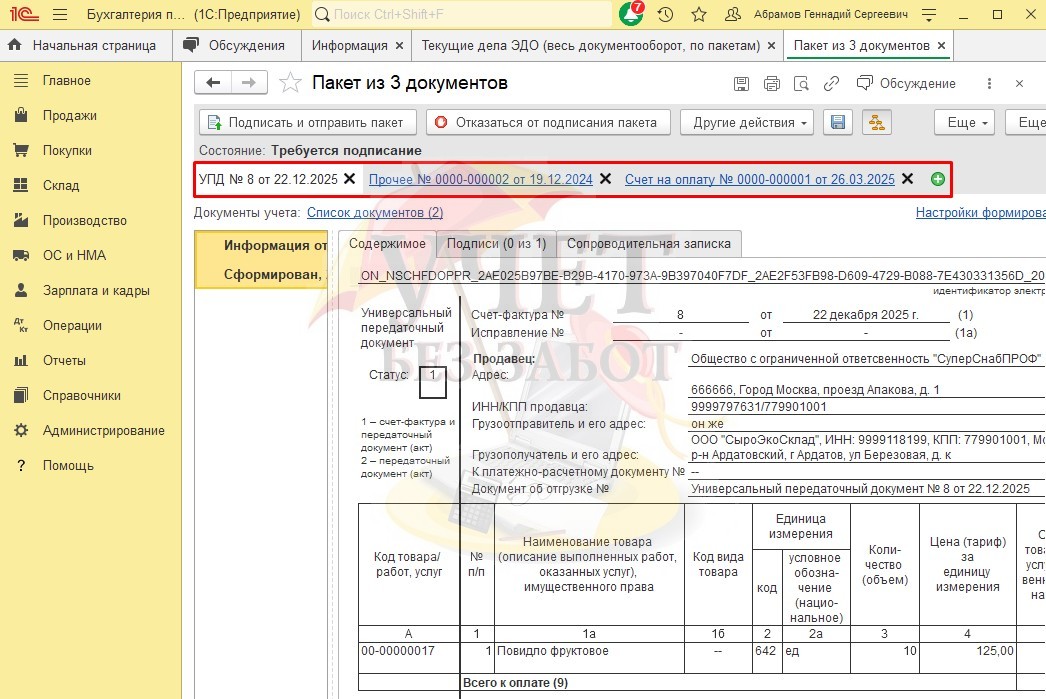Click the notifications bell icon
This screenshot has height=699, width=1046.
[631, 15]
